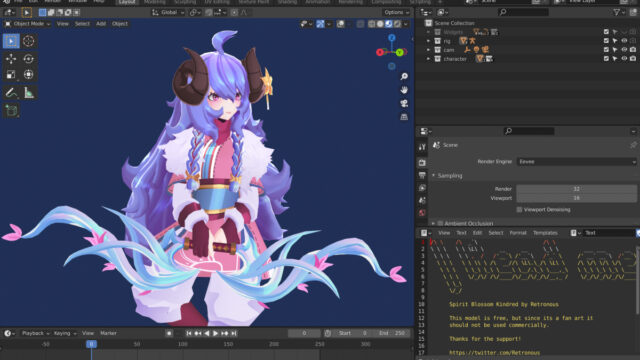Select the Annotate tool
The image size is (640, 360).
pos(11,93)
